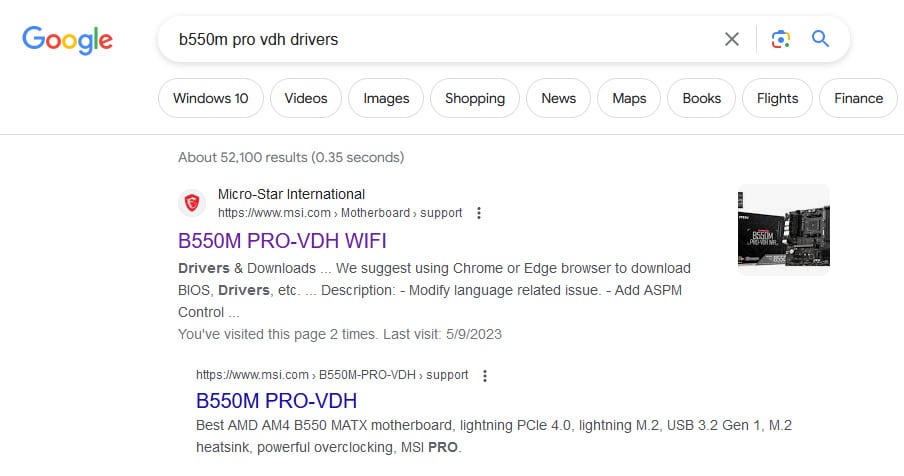Viewport: 904px width, 476px height.
Task: Switch to Images results
Action: coord(386,98)
